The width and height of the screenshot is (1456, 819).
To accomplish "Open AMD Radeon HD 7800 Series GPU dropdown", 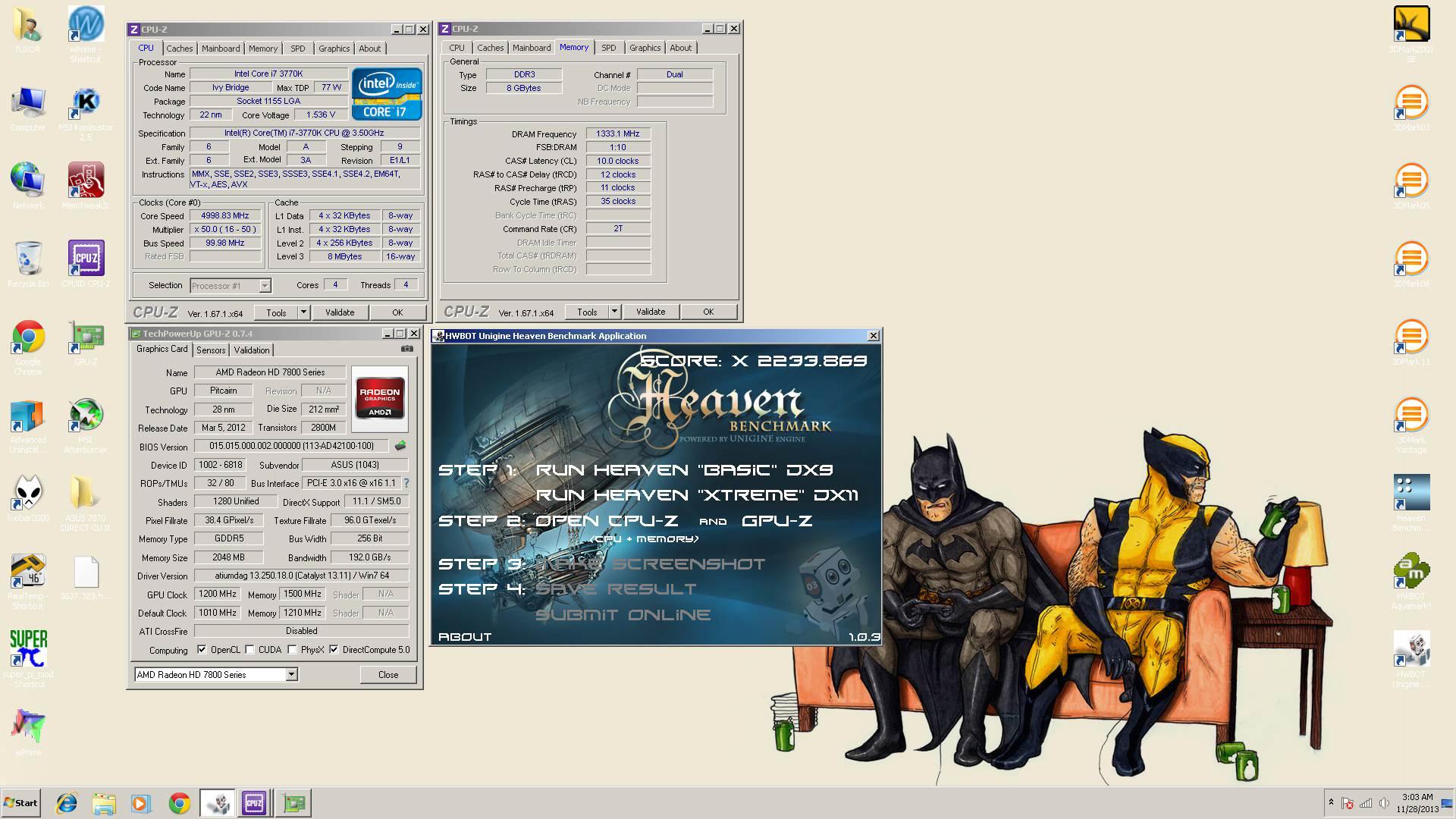I will click(x=291, y=674).
